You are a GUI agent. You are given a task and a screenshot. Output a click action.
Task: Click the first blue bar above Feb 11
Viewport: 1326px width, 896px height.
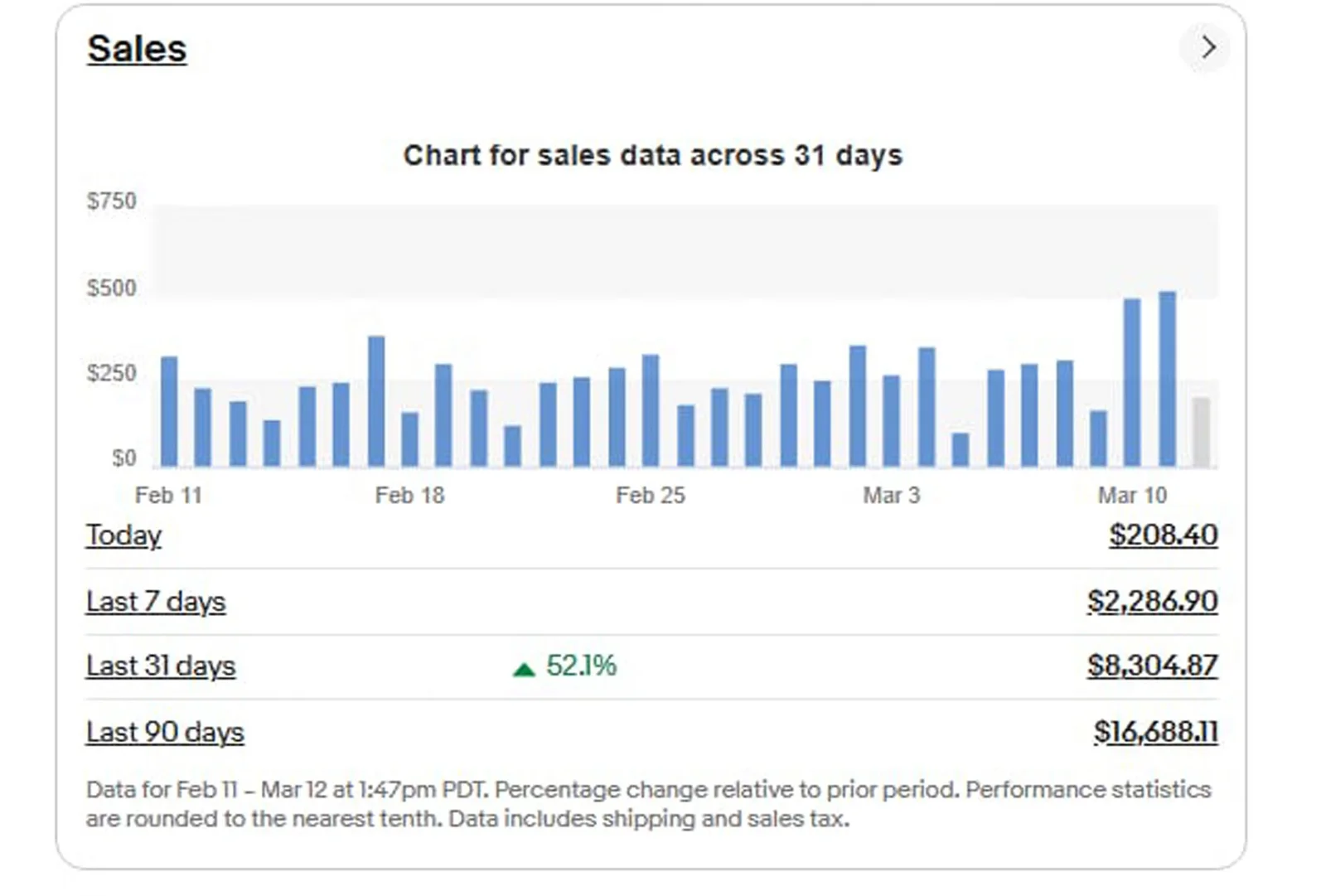[169, 411]
